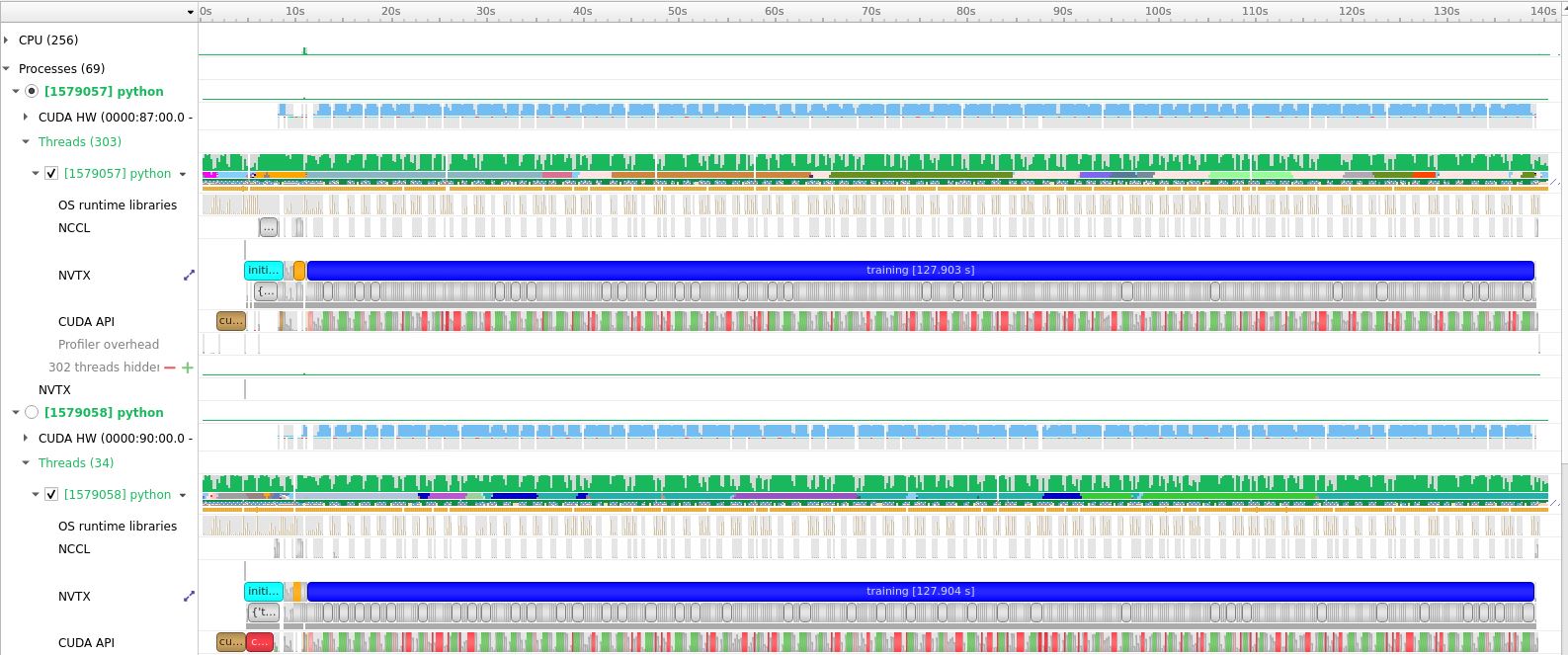Expand the CPU (256) row

tap(7, 41)
